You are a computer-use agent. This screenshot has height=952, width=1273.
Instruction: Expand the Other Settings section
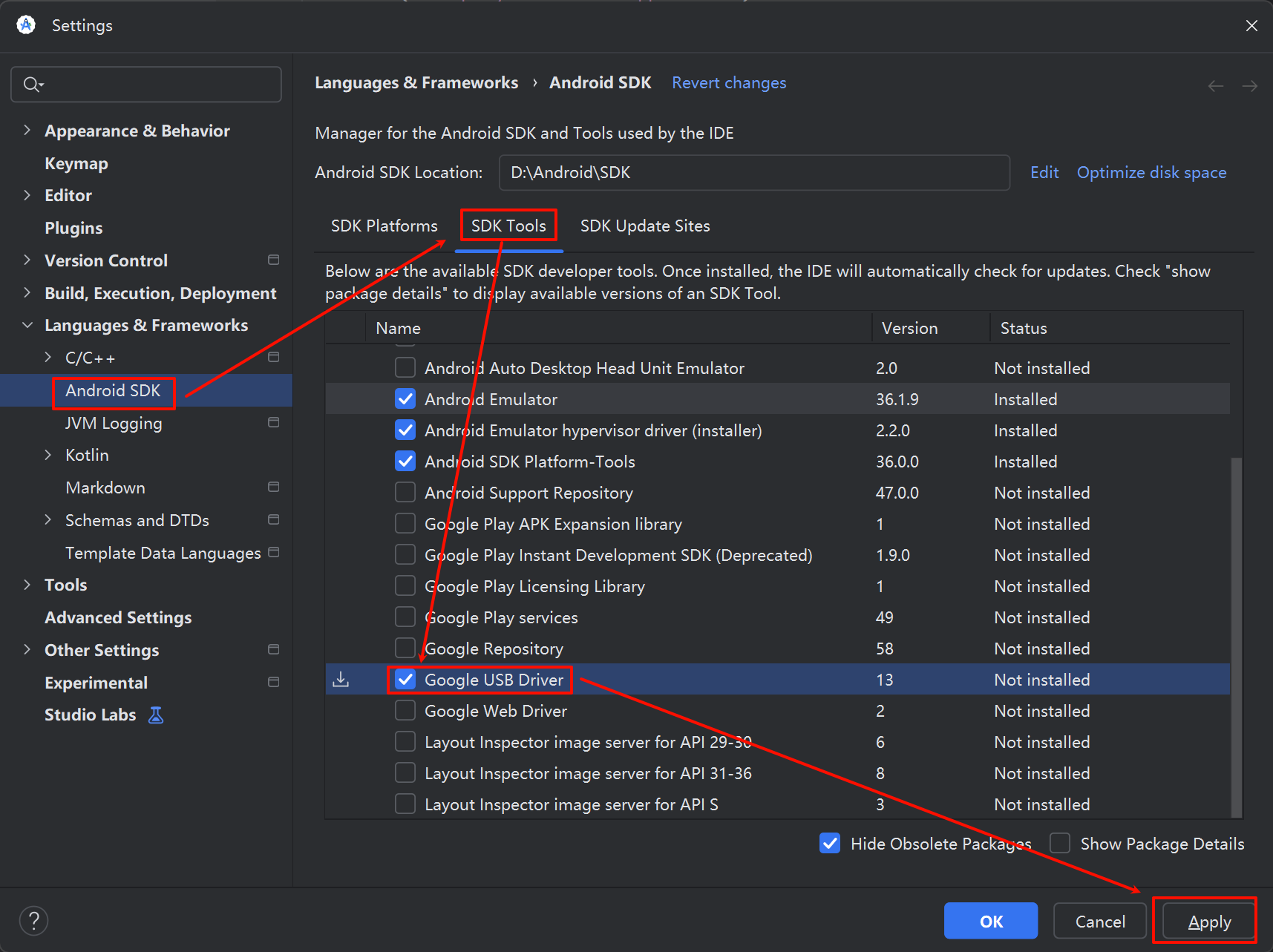27,649
